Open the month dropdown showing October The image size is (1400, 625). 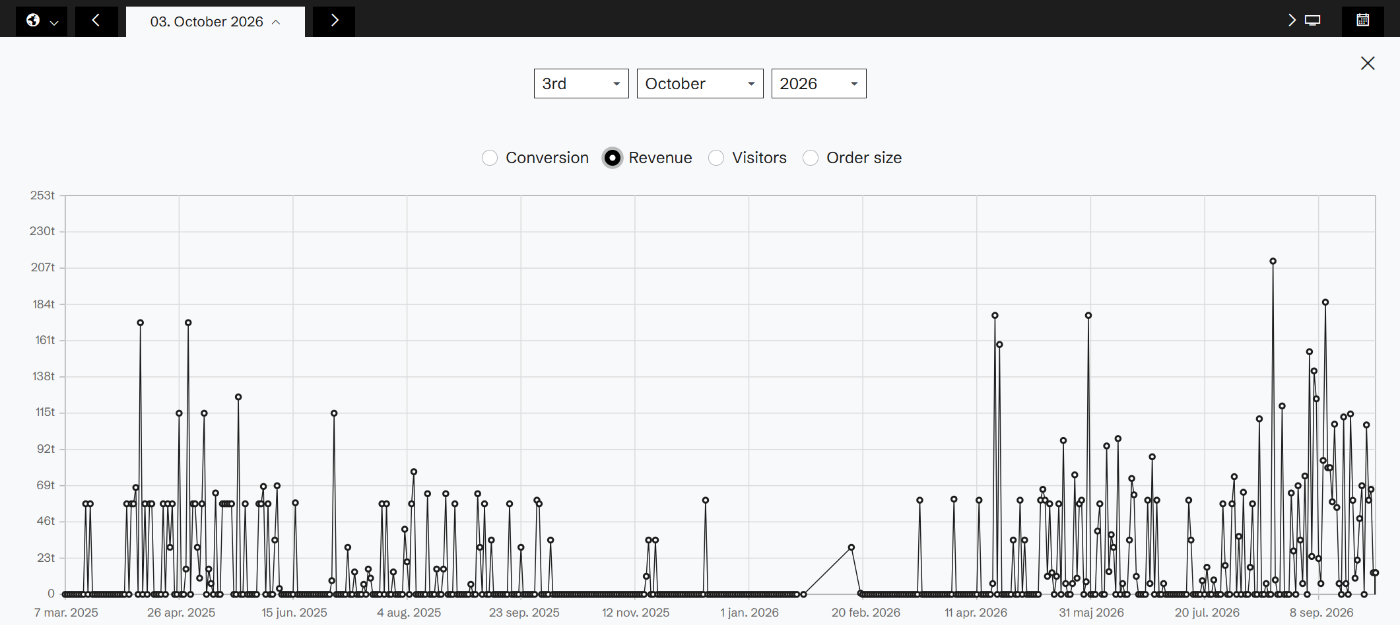click(700, 84)
